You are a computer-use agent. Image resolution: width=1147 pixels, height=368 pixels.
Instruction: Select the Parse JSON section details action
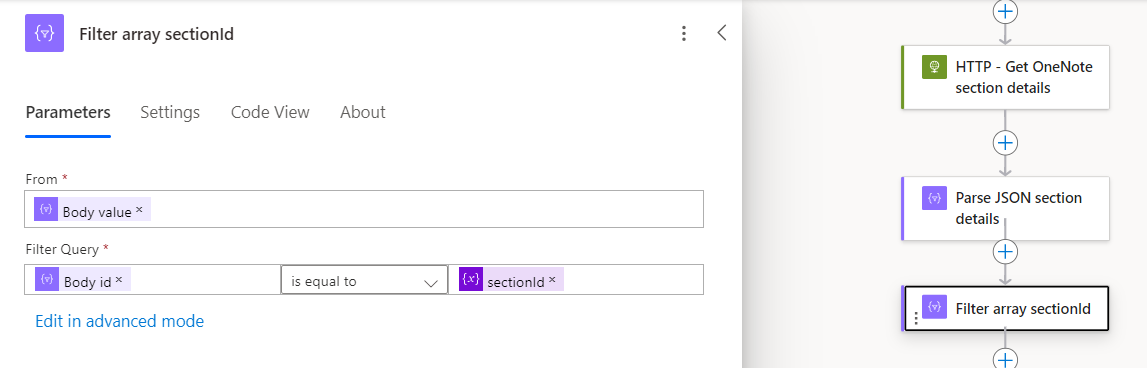(x=1005, y=208)
